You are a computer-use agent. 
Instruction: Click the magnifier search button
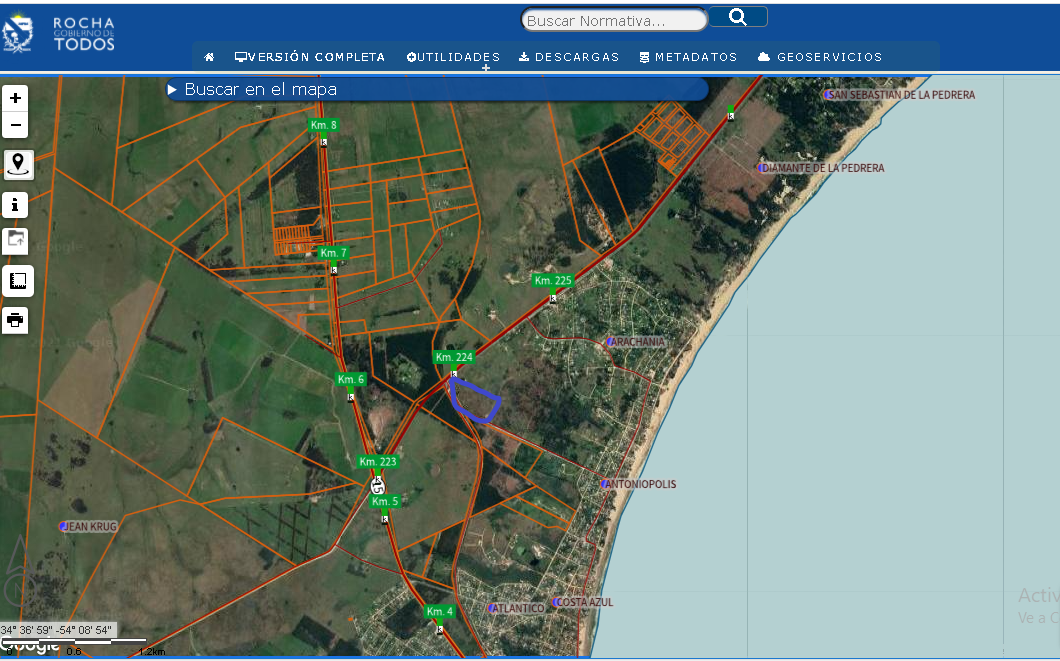click(x=738, y=17)
